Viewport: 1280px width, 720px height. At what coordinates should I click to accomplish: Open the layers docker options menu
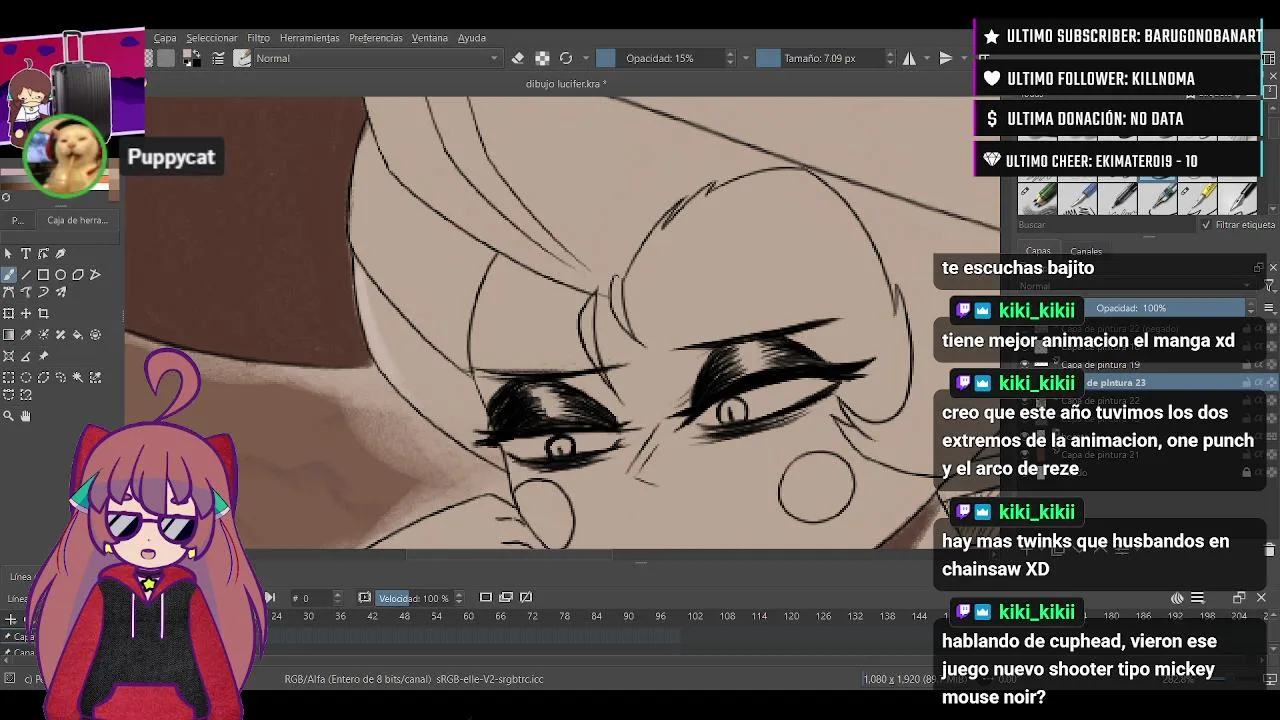click(1270, 308)
